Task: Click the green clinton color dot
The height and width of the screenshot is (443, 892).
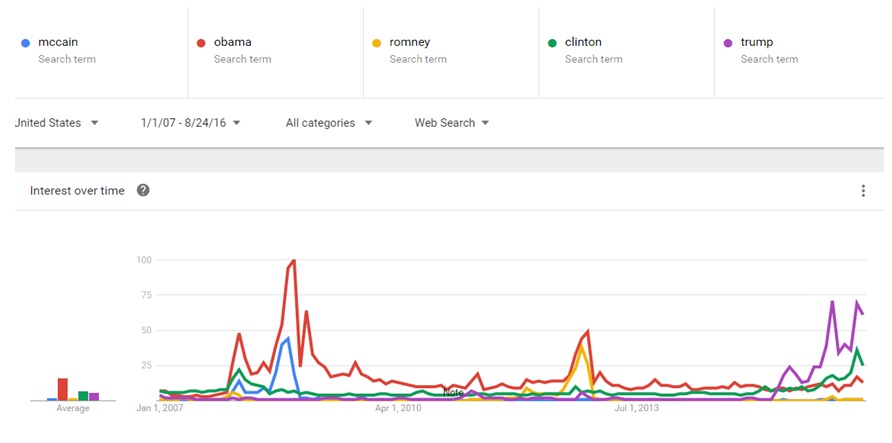Action: 552,43
